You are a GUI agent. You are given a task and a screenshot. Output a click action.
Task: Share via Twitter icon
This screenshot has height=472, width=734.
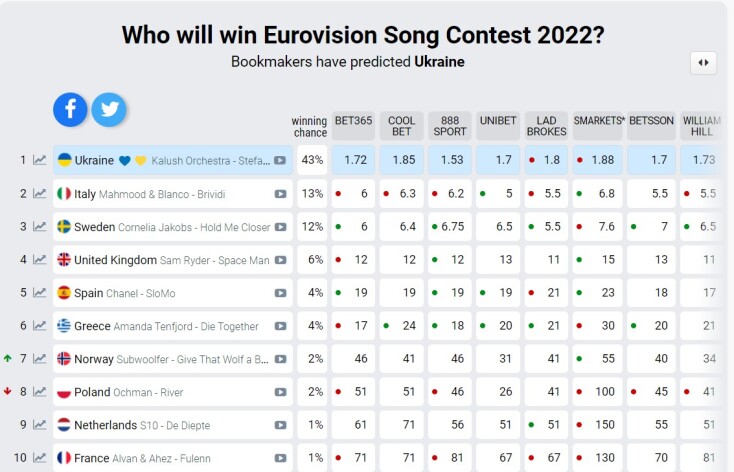pos(108,109)
